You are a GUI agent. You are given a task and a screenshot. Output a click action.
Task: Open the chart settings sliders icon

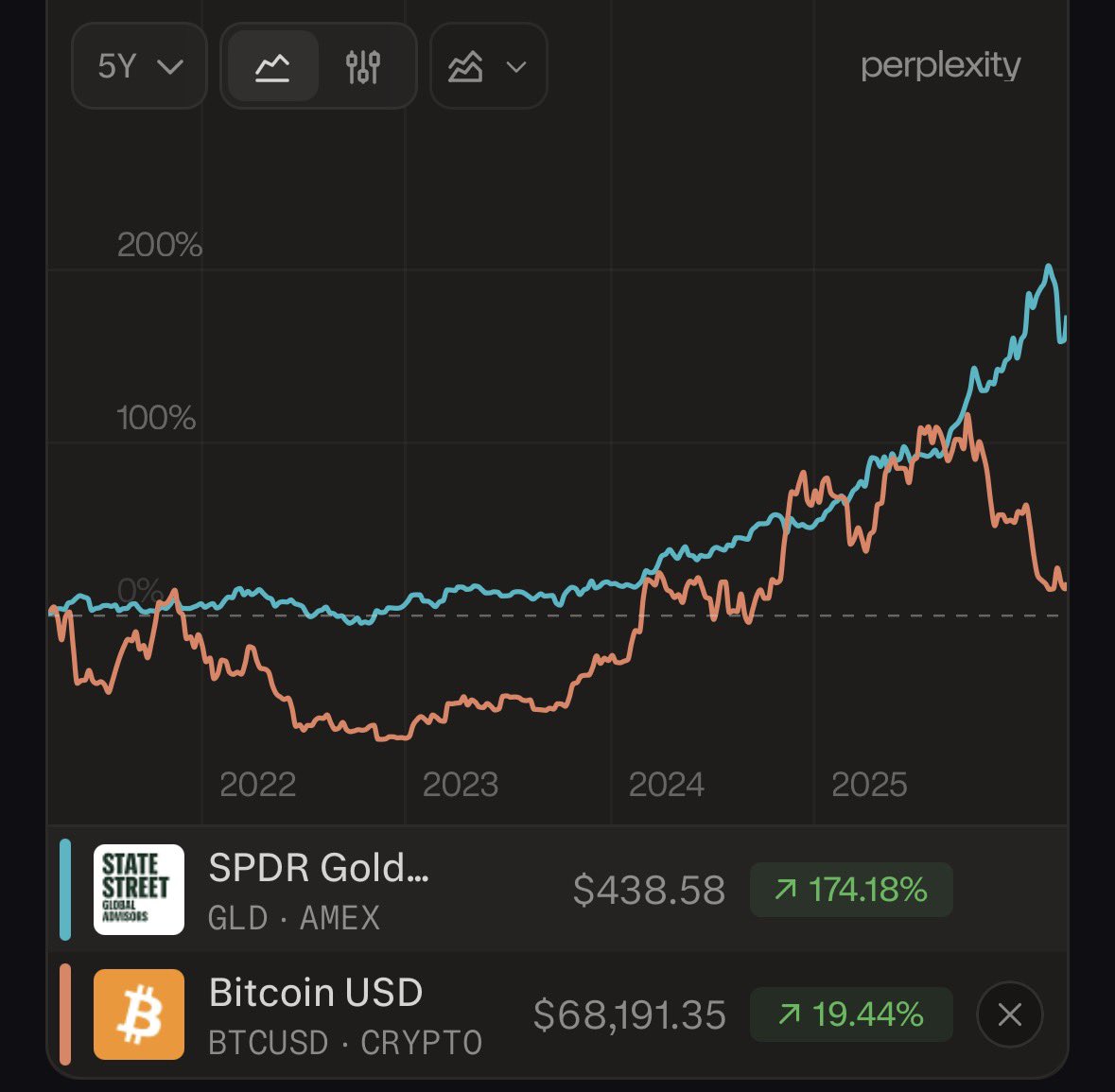pyautogui.click(x=363, y=66)
